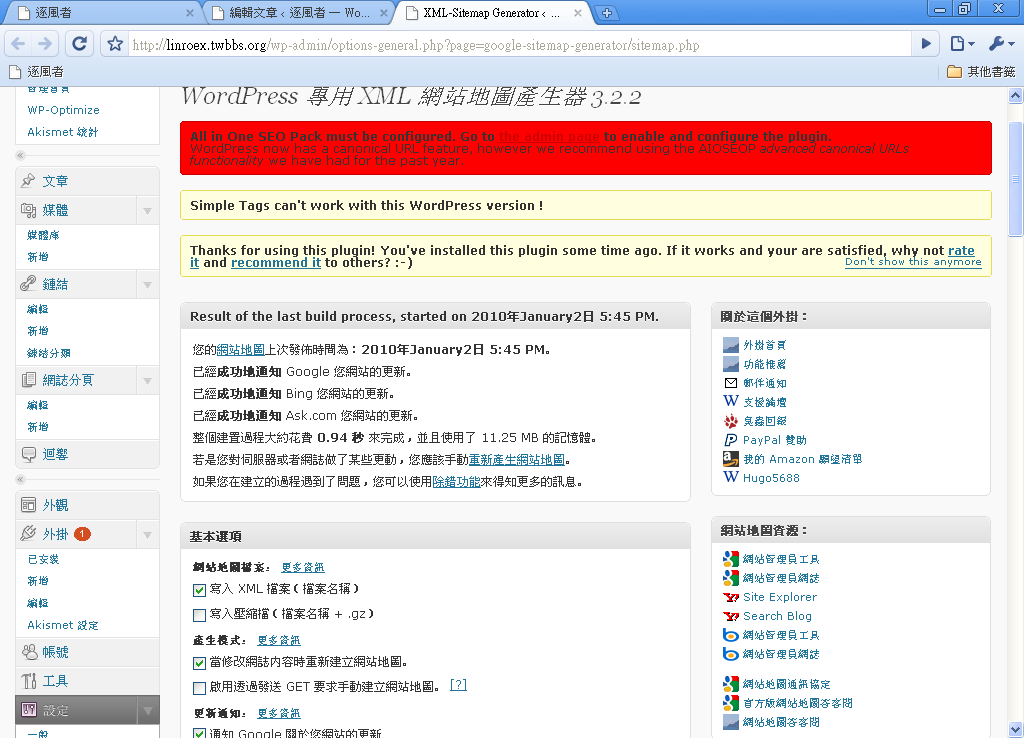Collapse the 設定 menu arrow
The image size is (1024, 738).
pos(148,710)
